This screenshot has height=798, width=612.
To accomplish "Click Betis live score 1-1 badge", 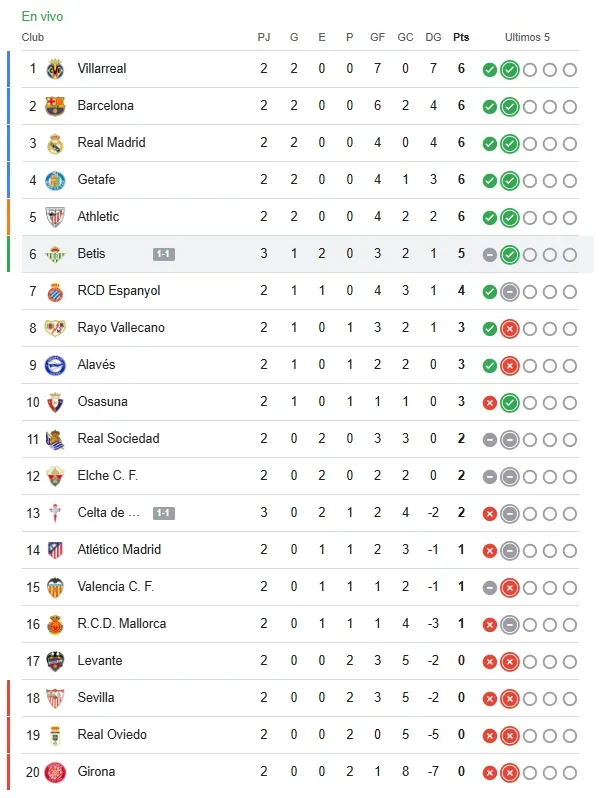I will pyautogui.click(x=164, y=254).
